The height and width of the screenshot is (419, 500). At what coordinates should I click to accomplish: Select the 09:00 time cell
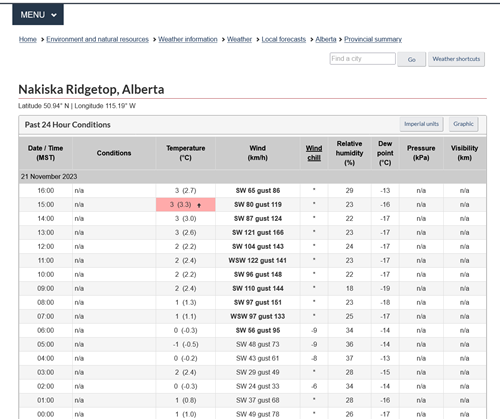[46, 289]
